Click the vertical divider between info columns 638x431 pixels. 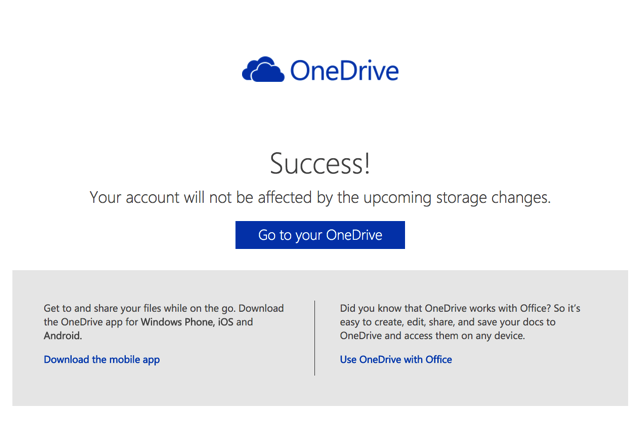point(315,338)
